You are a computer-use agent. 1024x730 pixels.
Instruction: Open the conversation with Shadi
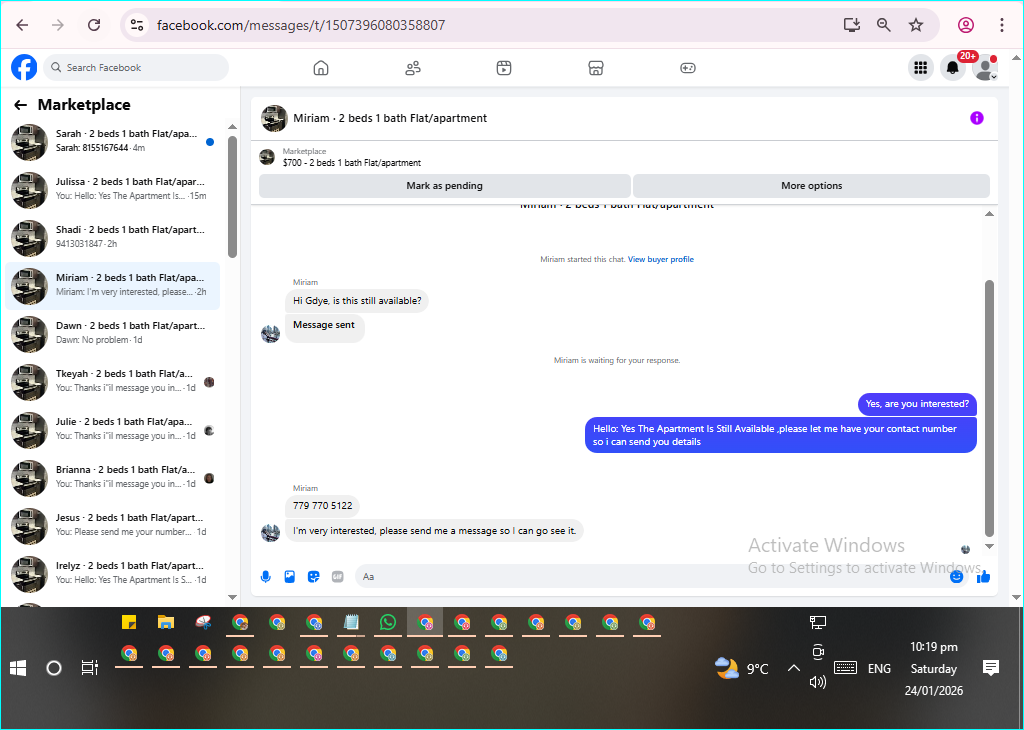(112, 238)
